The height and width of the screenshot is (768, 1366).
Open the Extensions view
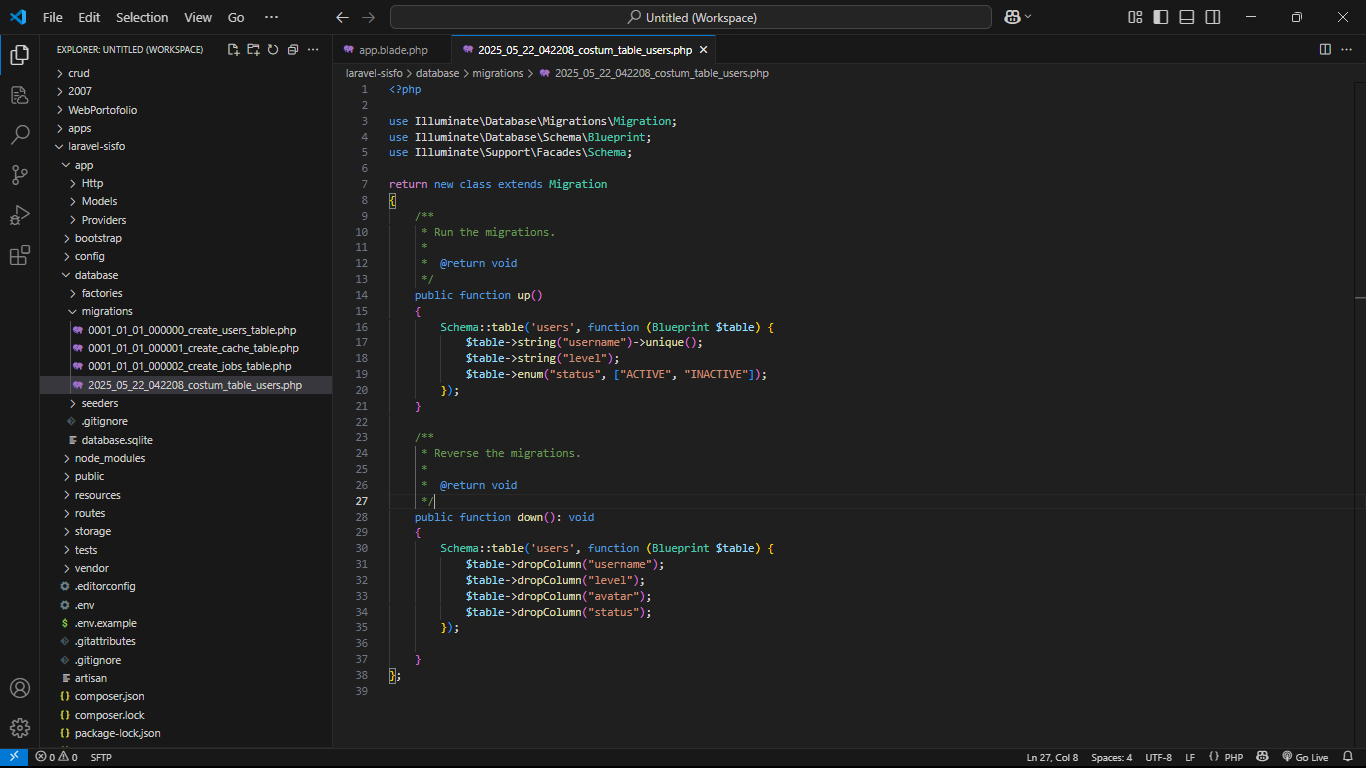[19, 256]
